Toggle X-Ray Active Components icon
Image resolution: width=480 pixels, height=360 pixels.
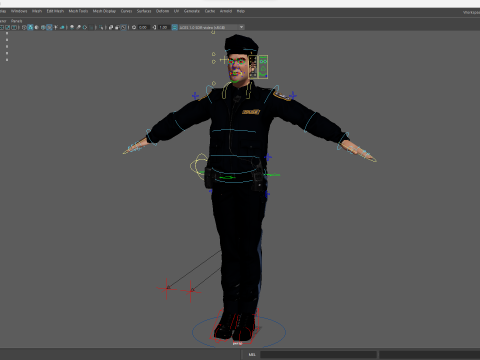tap(117, 27)
